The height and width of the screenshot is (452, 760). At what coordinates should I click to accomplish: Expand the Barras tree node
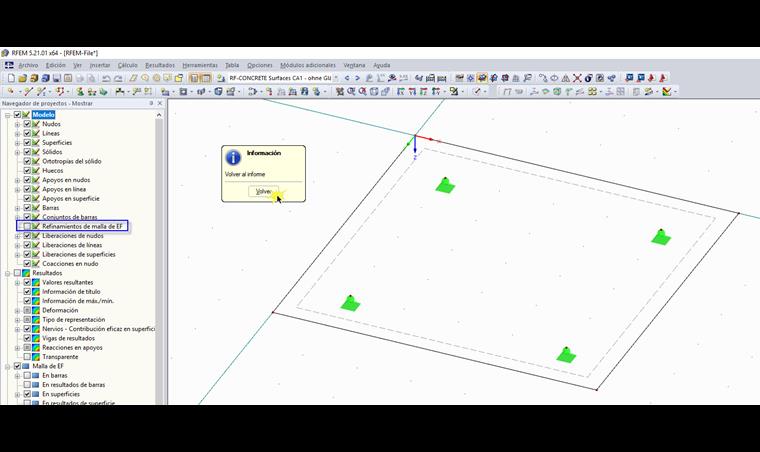point(17,208)
